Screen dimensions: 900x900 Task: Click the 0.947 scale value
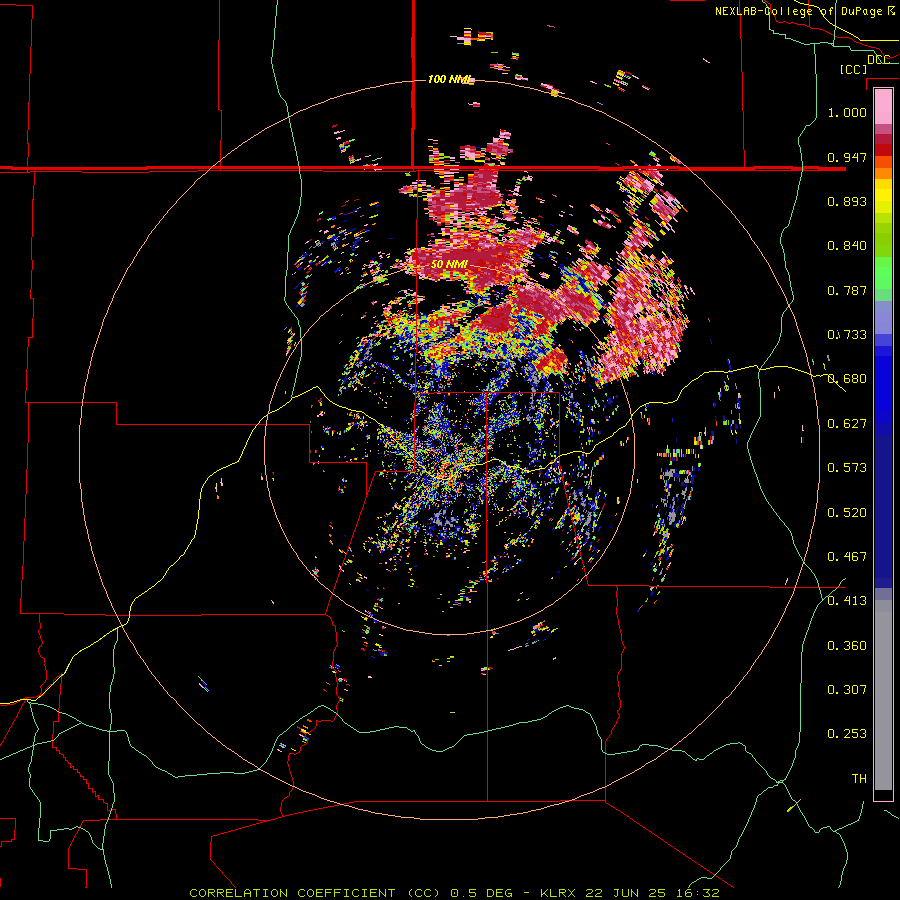[847, 157]
